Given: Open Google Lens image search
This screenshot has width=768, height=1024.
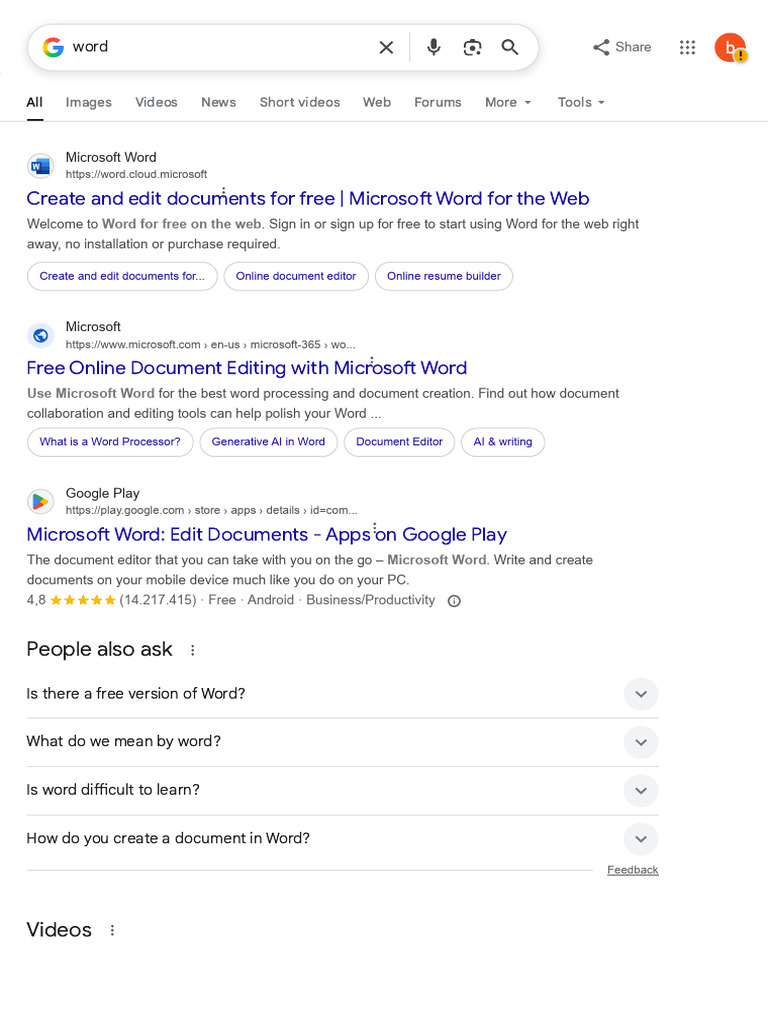Looking at the screenshot, I should (472, 47).
